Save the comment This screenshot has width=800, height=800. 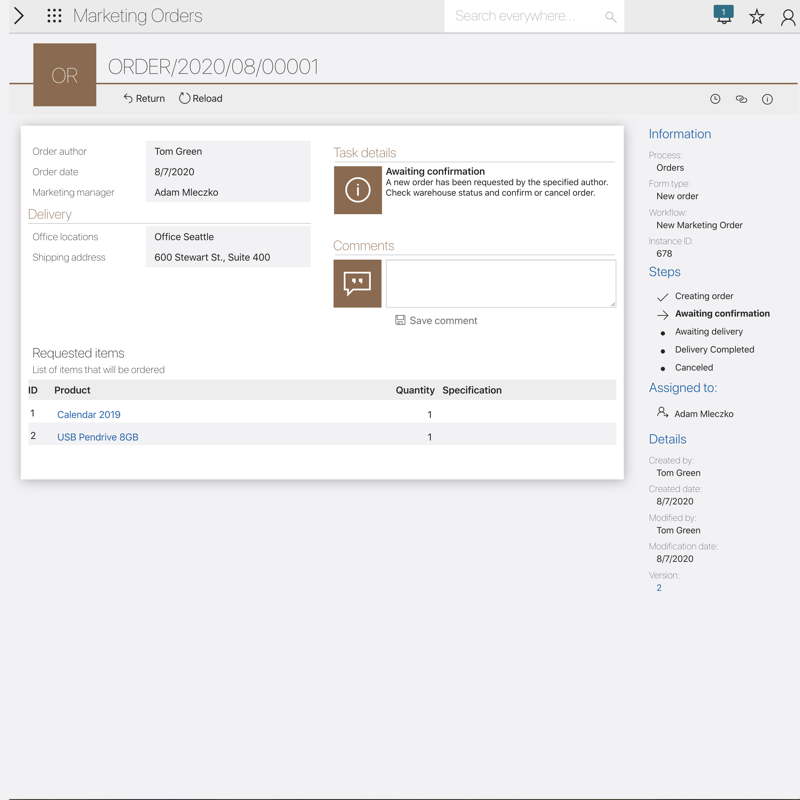pos(436,321)
